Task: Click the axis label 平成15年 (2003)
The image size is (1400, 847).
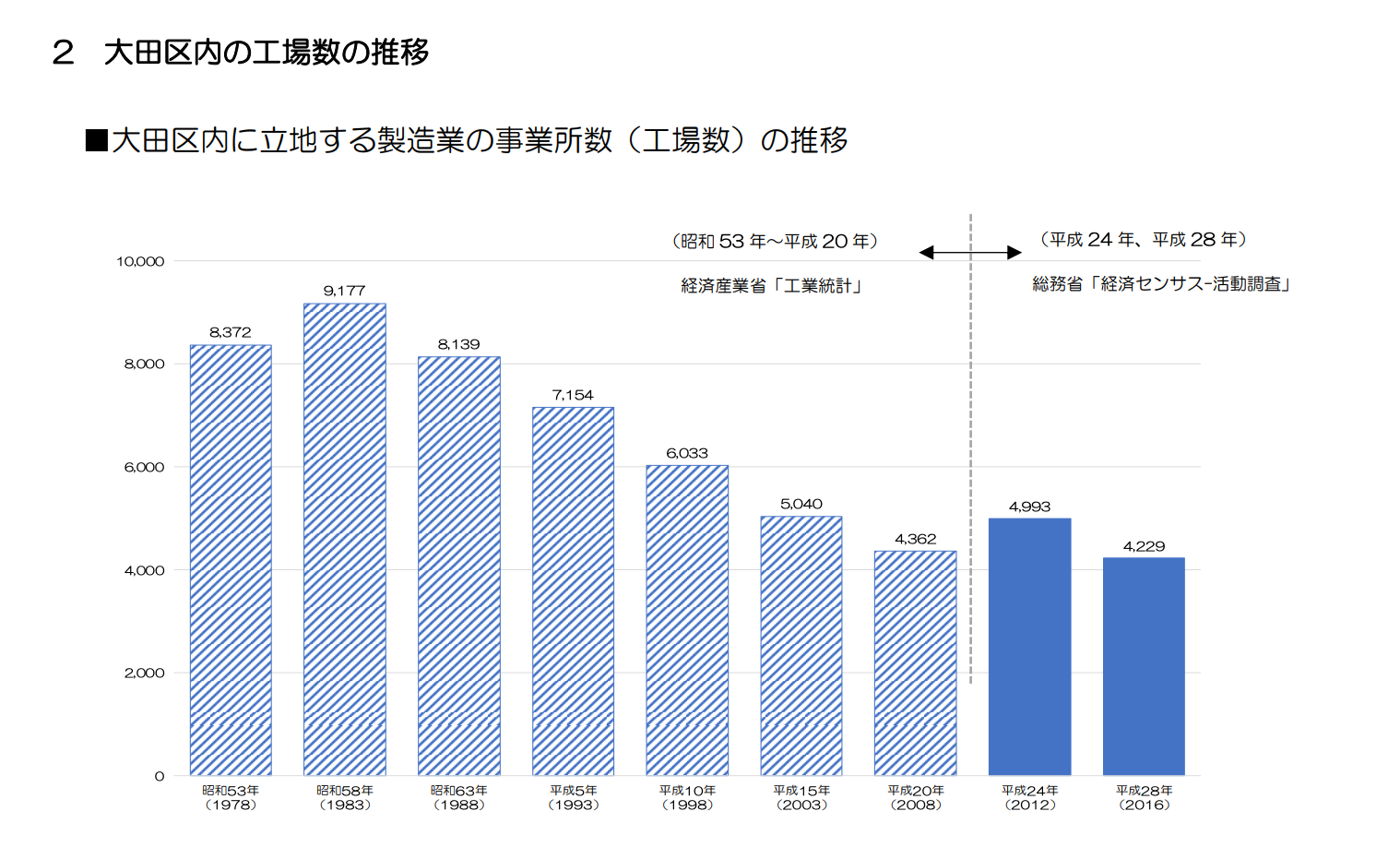Action: 801,798
